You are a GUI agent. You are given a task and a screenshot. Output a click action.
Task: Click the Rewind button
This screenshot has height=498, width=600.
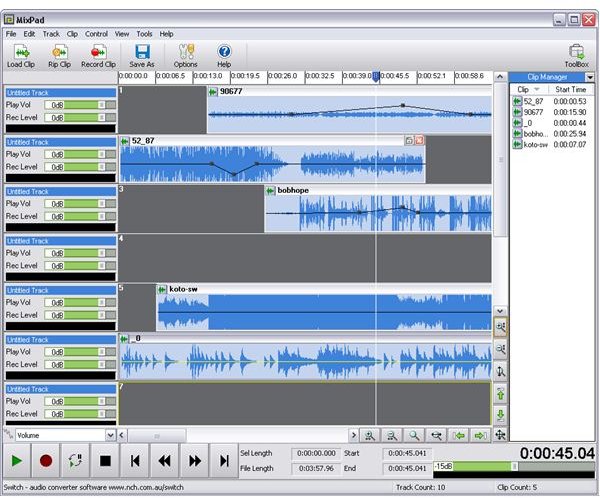[x=165, y=460]
